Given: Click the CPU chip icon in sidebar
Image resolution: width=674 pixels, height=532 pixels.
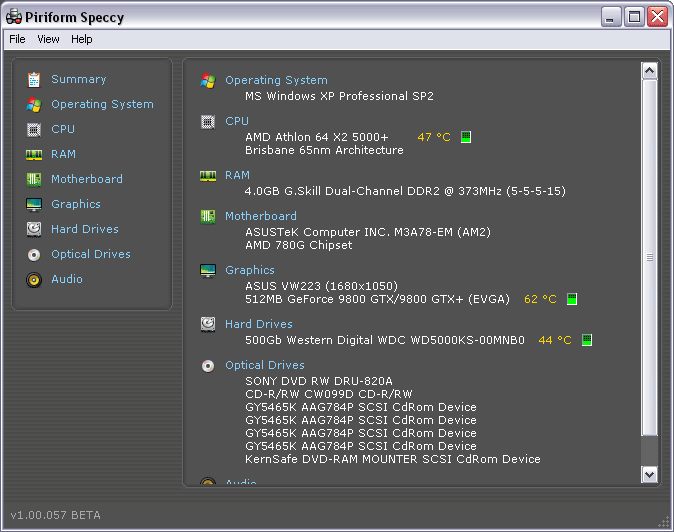Looking at the screenshot, I should [x=34, y=129].
